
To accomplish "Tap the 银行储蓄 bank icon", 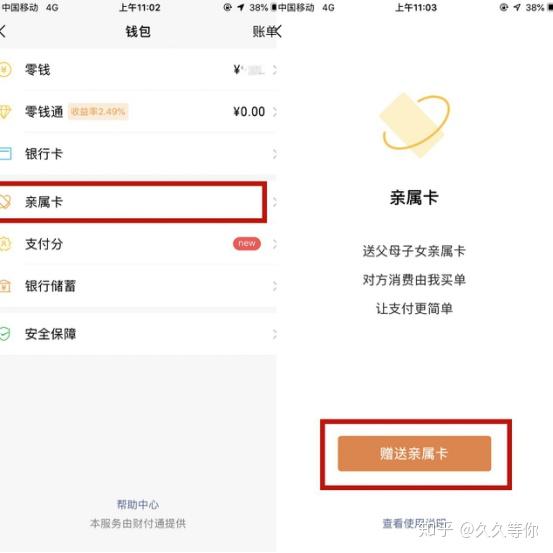I will click(5, 286).
